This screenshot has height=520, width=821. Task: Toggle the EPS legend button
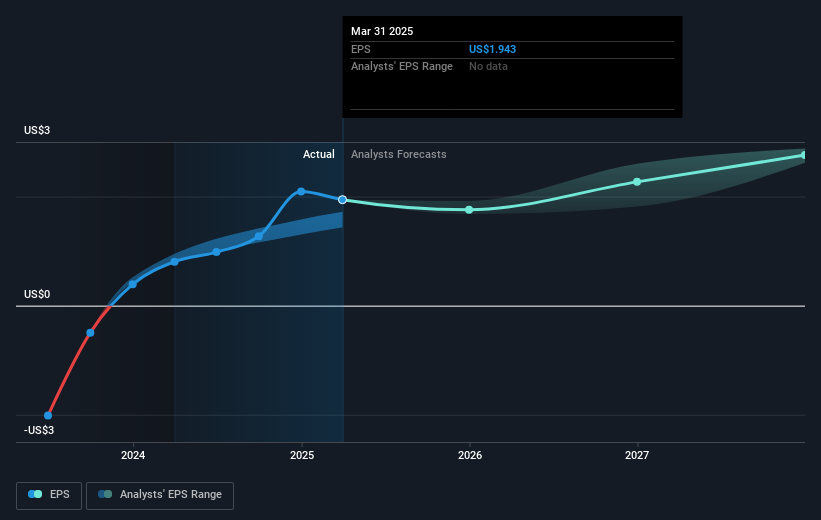point(49,495)
